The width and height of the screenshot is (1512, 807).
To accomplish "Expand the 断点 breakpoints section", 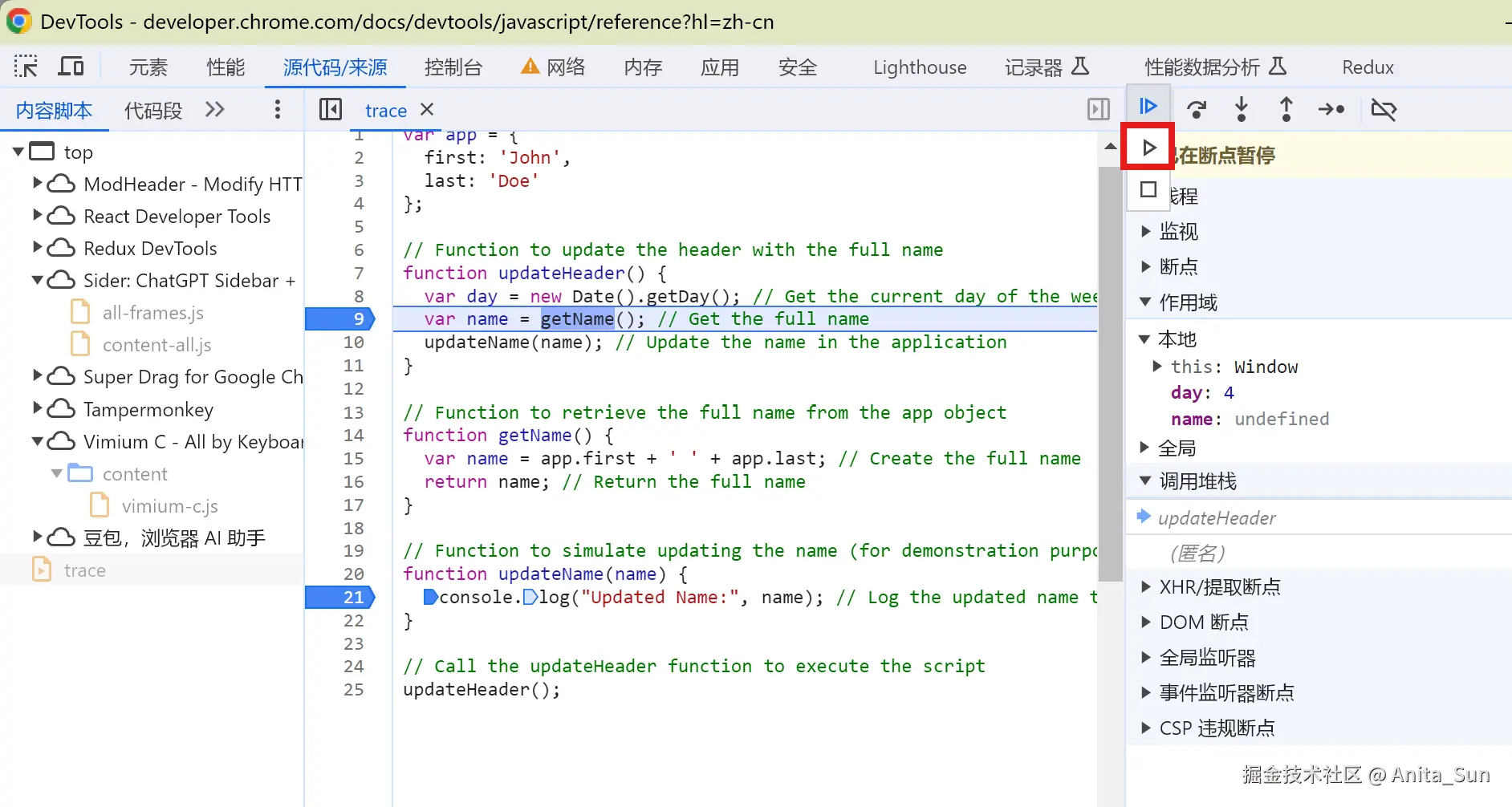I will 1145,266.
